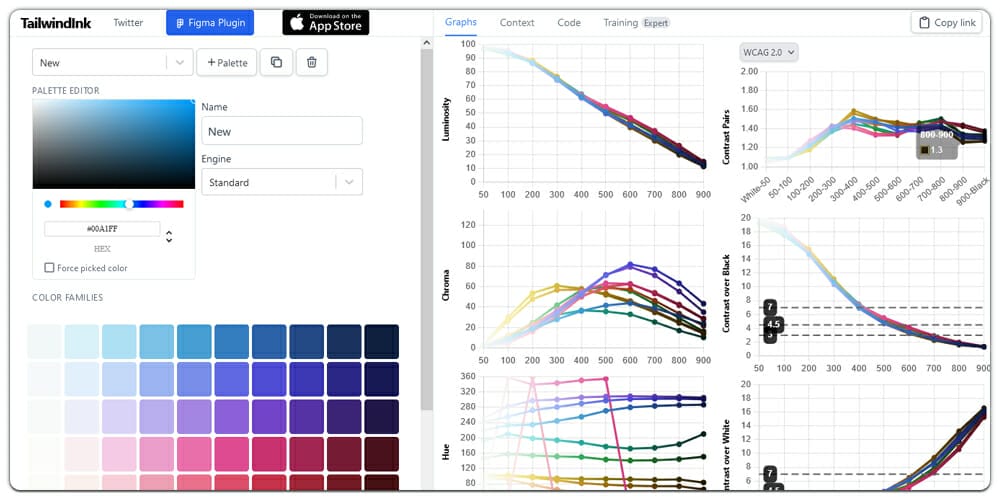Screen dimensions: 1000x500
Task: Click the palette Name input field
Action: click(x=281, y=131)
